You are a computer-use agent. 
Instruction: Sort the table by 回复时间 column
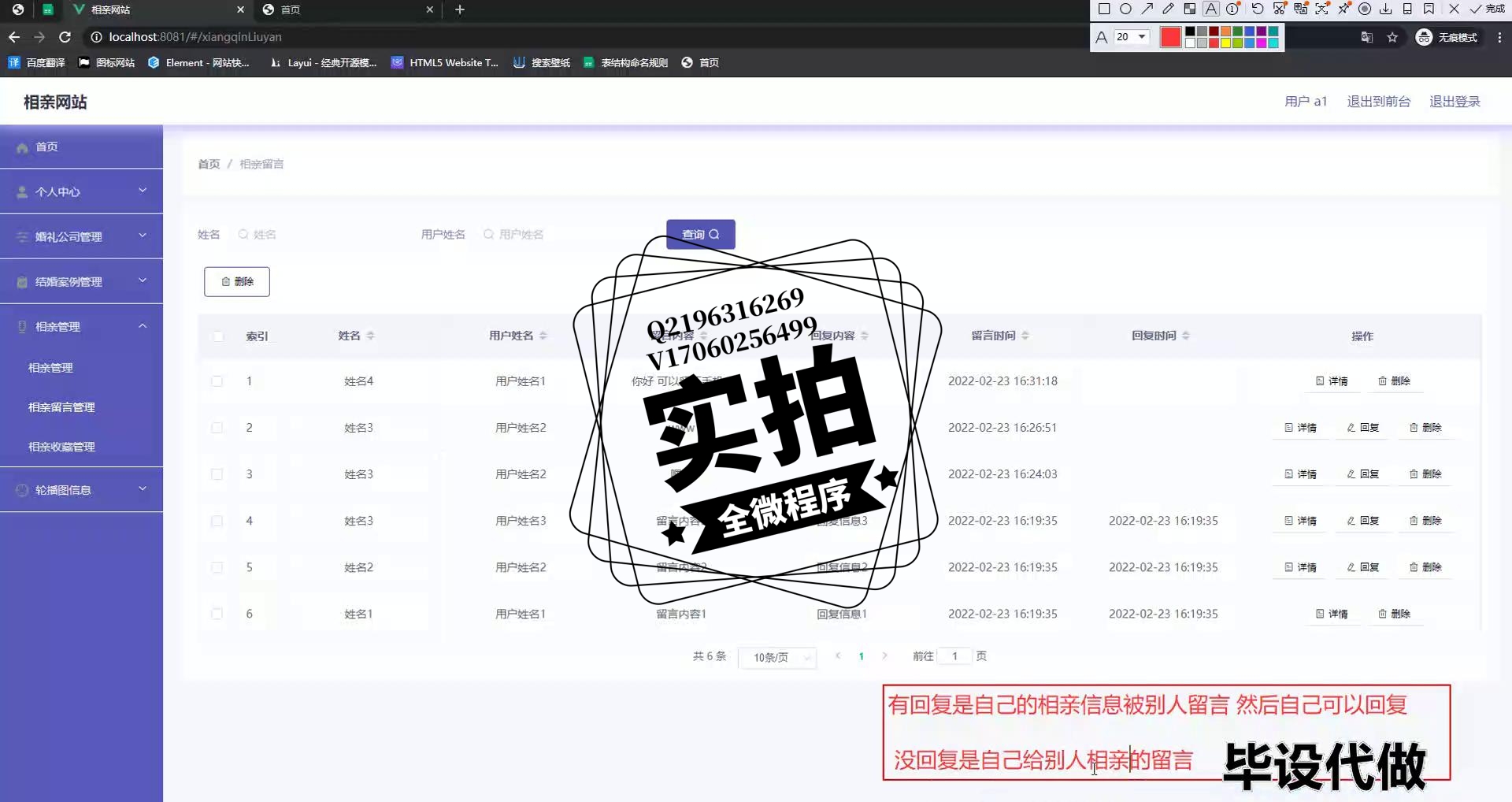point(1186,336)
